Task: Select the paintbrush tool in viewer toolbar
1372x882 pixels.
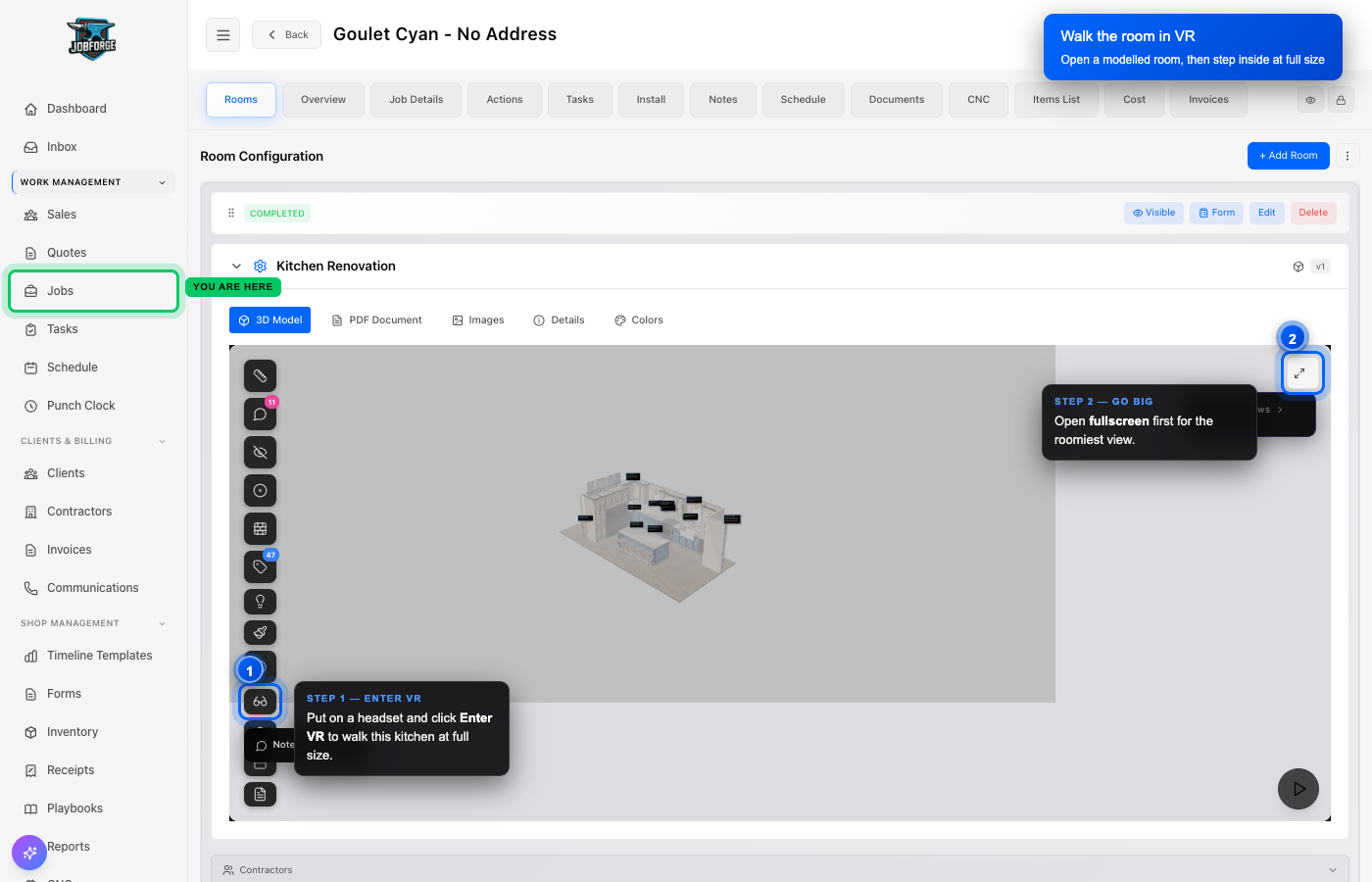Action: 260,632
